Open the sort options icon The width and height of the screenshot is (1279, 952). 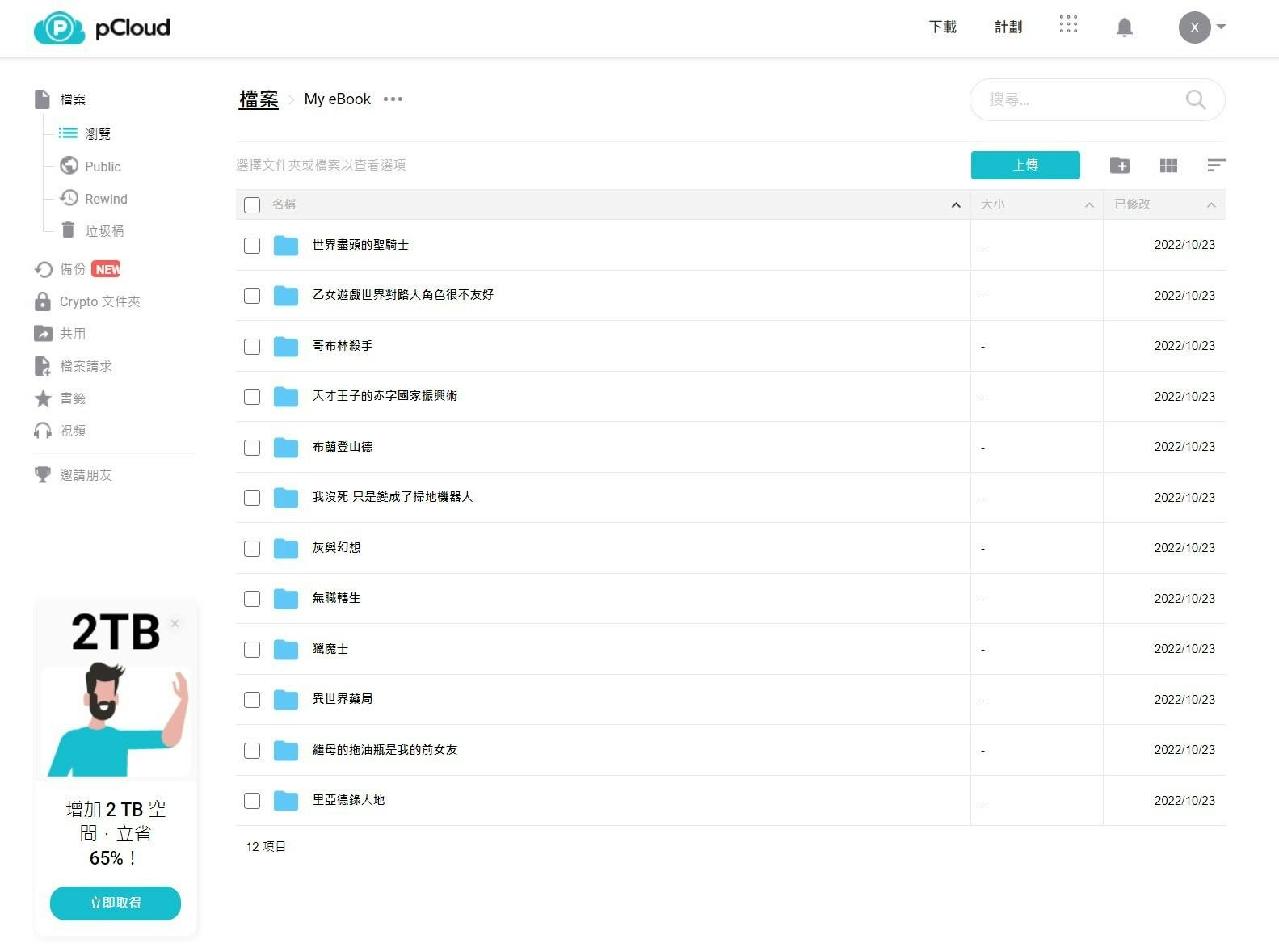coord(1216,165)
